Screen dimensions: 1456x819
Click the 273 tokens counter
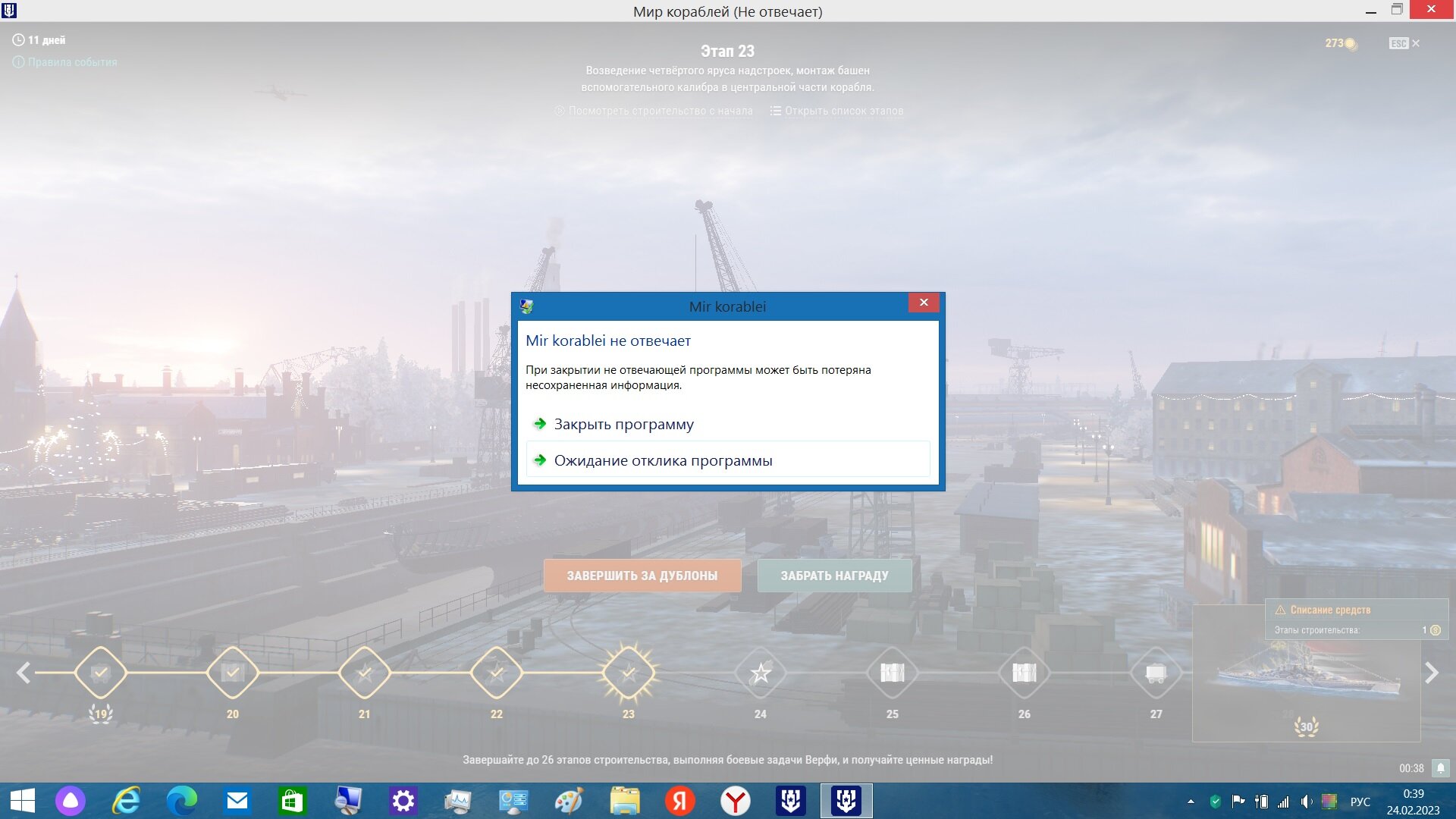pyautogui.click(x=1341, y=43)
